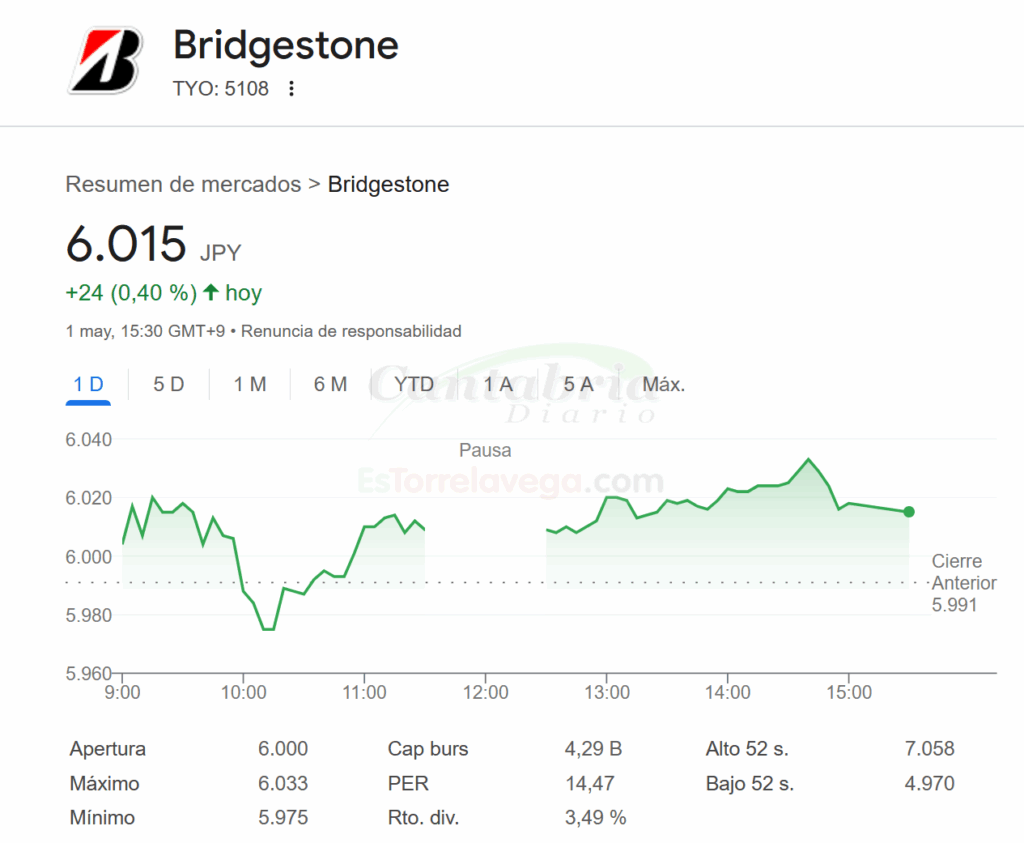This screenshot has width=1024, height=843.
Task: Switch to the 6 M range tab
Action: click(330, 385)
